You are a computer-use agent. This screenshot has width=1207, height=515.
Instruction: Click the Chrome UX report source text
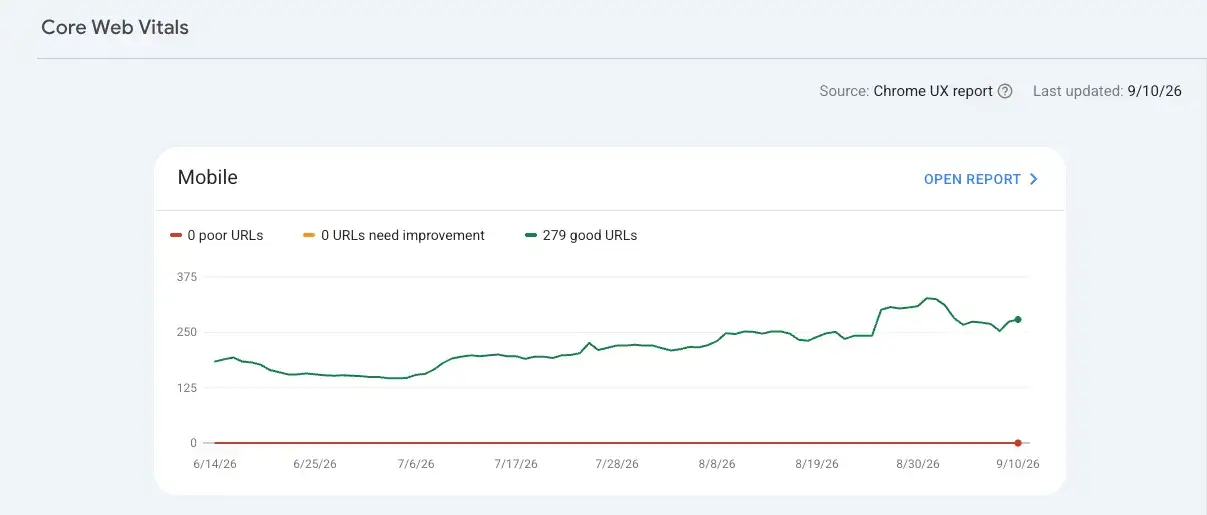(933, 91)
